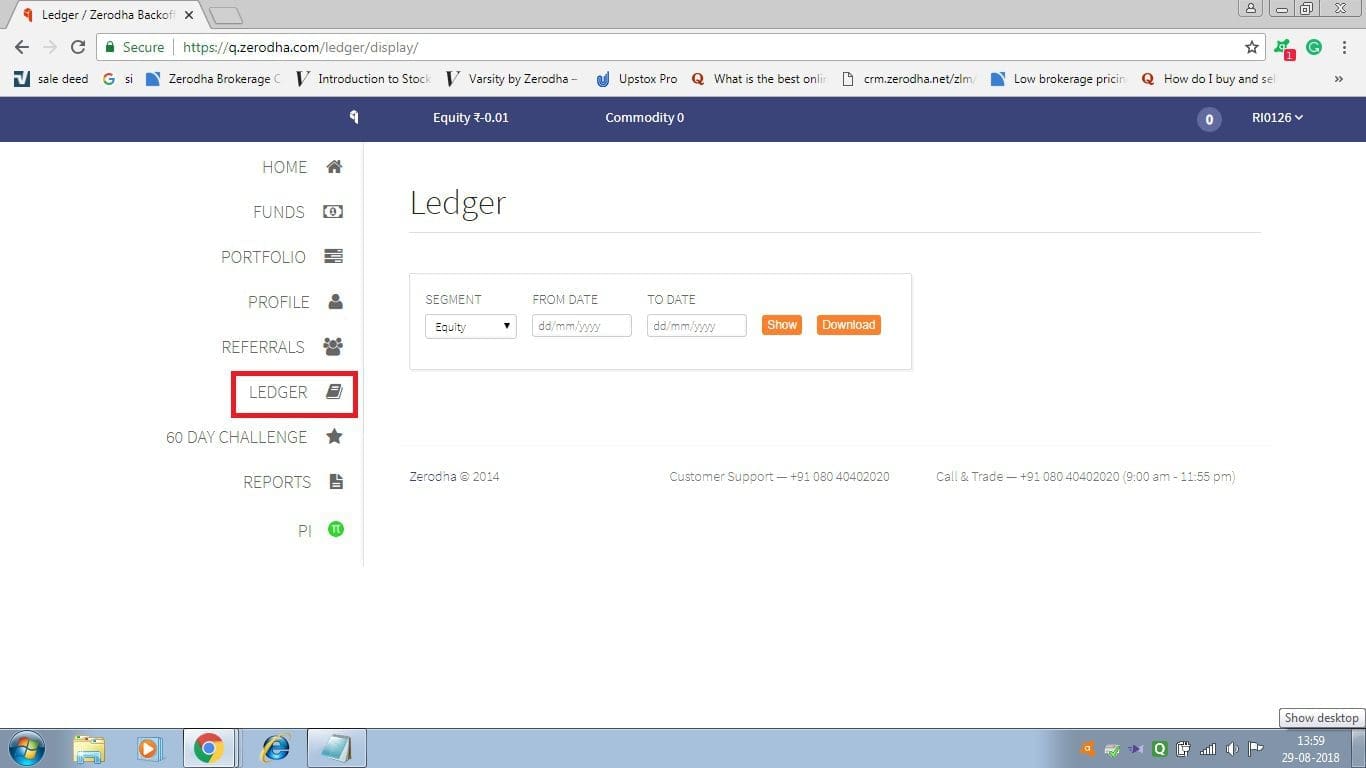
Task: Click the portfolio list icon
Action: 334,257
